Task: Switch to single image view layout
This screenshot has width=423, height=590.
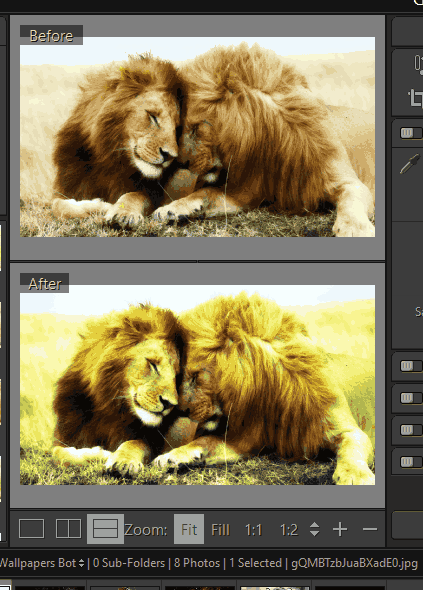Action: [32, 529]
